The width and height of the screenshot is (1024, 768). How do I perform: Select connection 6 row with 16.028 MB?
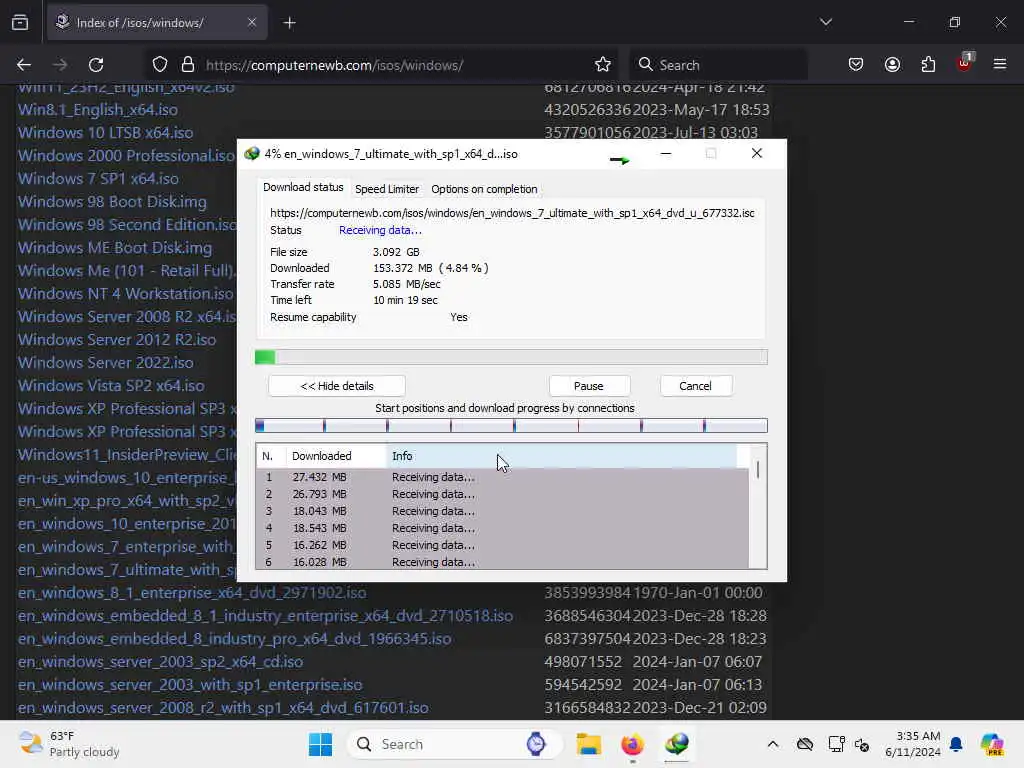[x=502, y=562]
